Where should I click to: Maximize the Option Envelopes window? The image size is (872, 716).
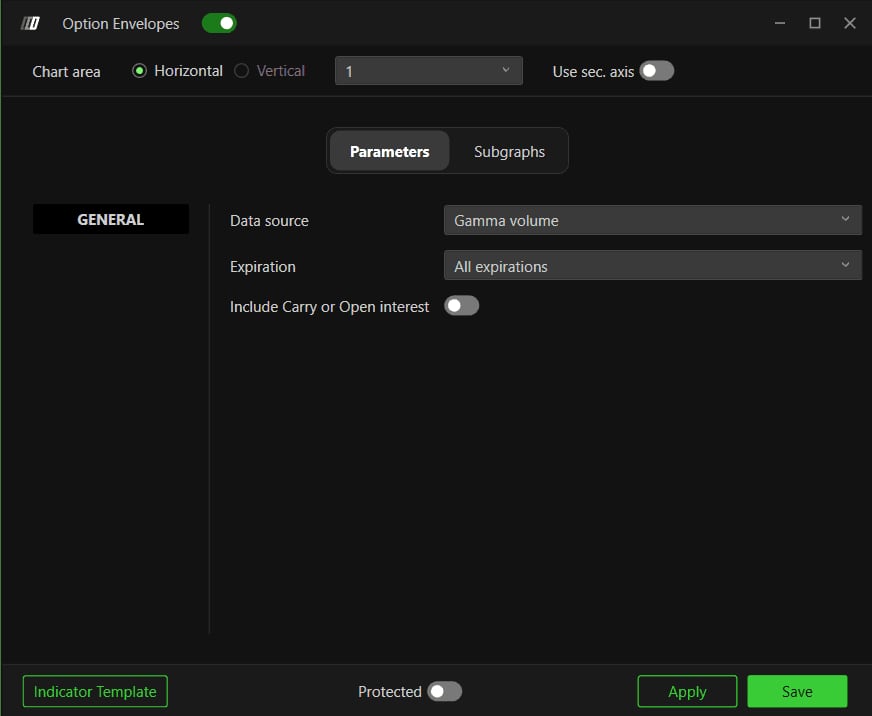pos(815,23)
